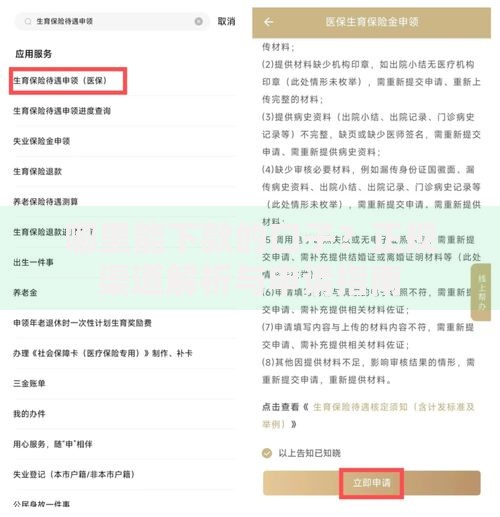Select 生育保险待遇申领（医保）result
500x517 pixels.
point(60,80)
